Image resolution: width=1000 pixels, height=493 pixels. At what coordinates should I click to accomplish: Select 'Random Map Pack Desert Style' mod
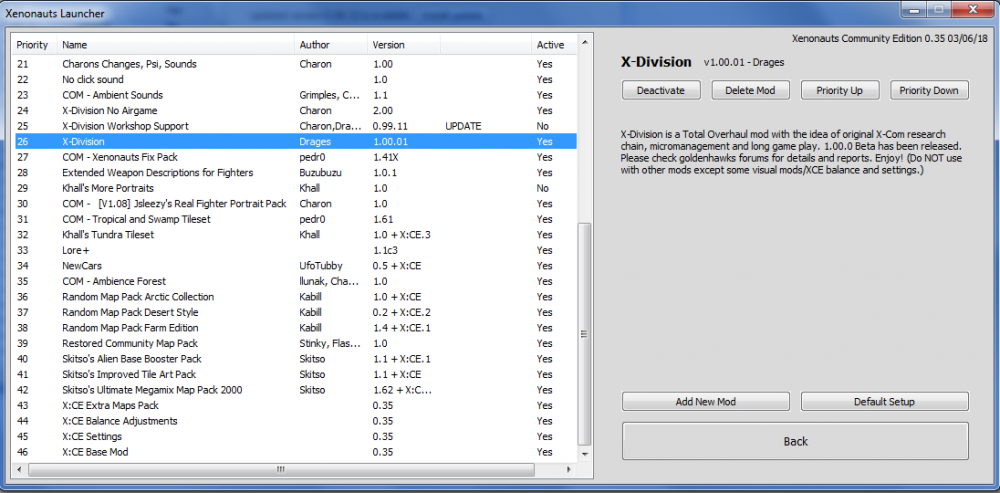pos(295,313)
